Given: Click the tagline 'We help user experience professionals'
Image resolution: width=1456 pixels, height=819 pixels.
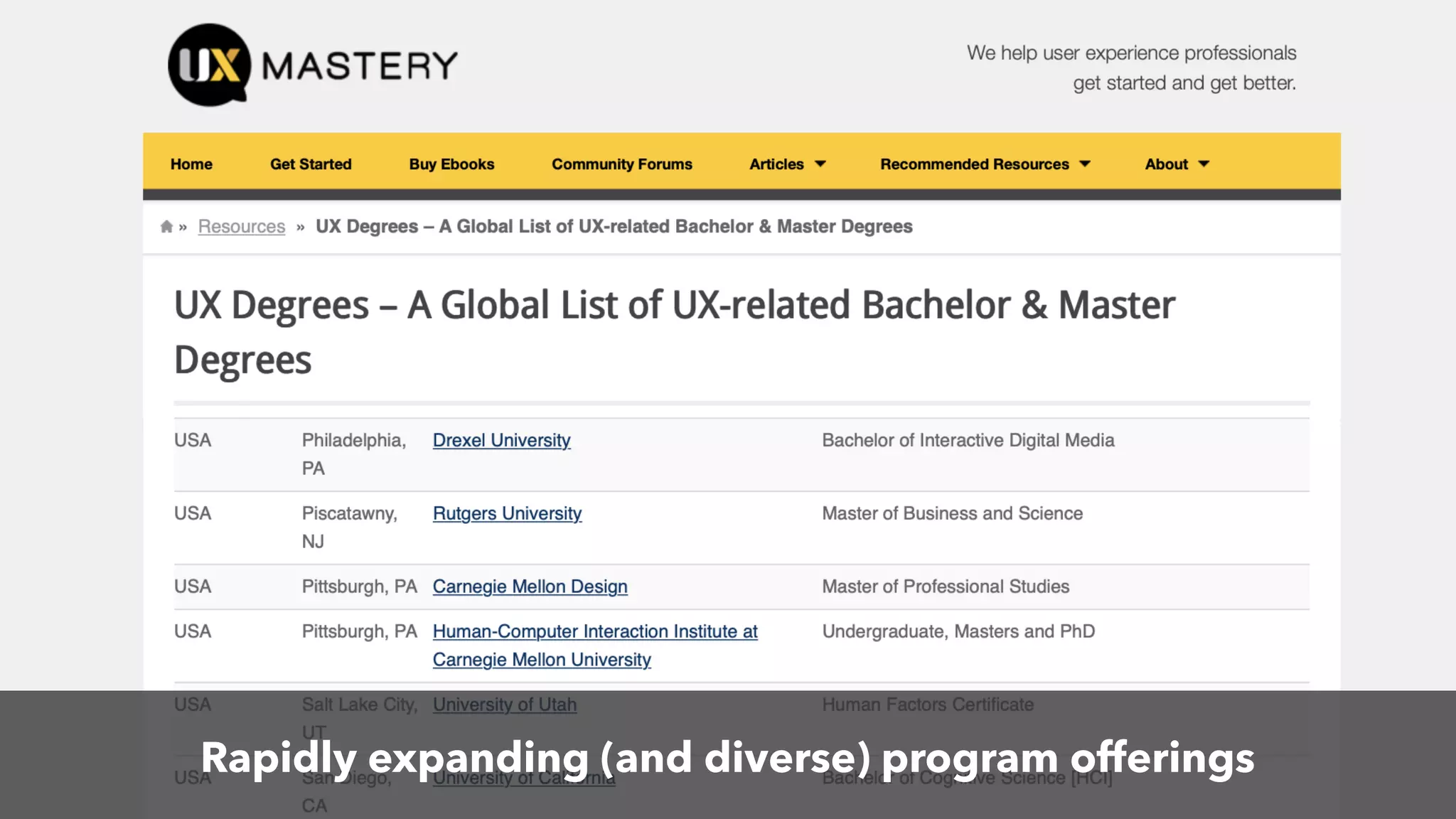Looking at the screenshot, I should (1132, 53).
